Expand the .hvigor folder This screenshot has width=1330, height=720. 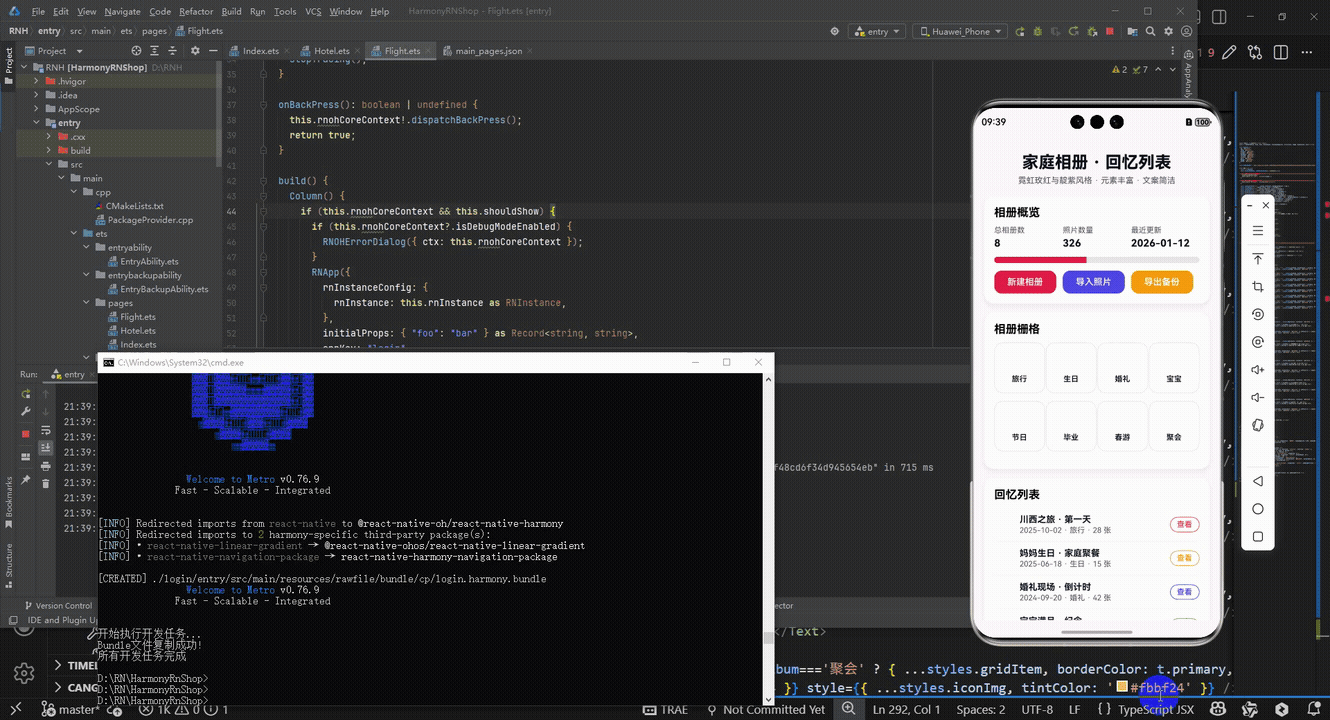pyautogui.click(x=36, y=81)
